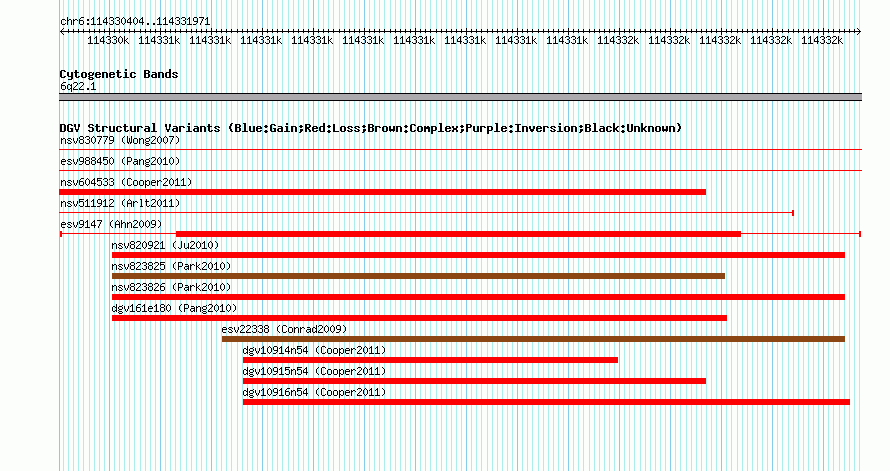Open variant esv9147 (Ahn2009) label
890x471 pixels.
[x=111, y=224]
